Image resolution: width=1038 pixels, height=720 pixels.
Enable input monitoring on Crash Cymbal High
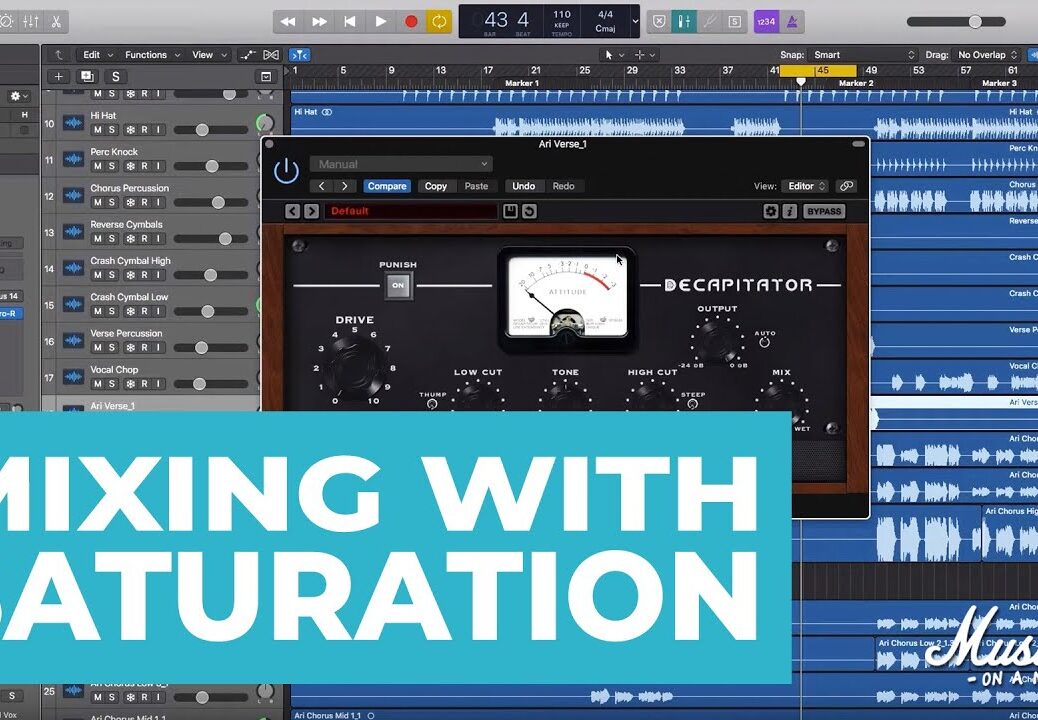158,275
